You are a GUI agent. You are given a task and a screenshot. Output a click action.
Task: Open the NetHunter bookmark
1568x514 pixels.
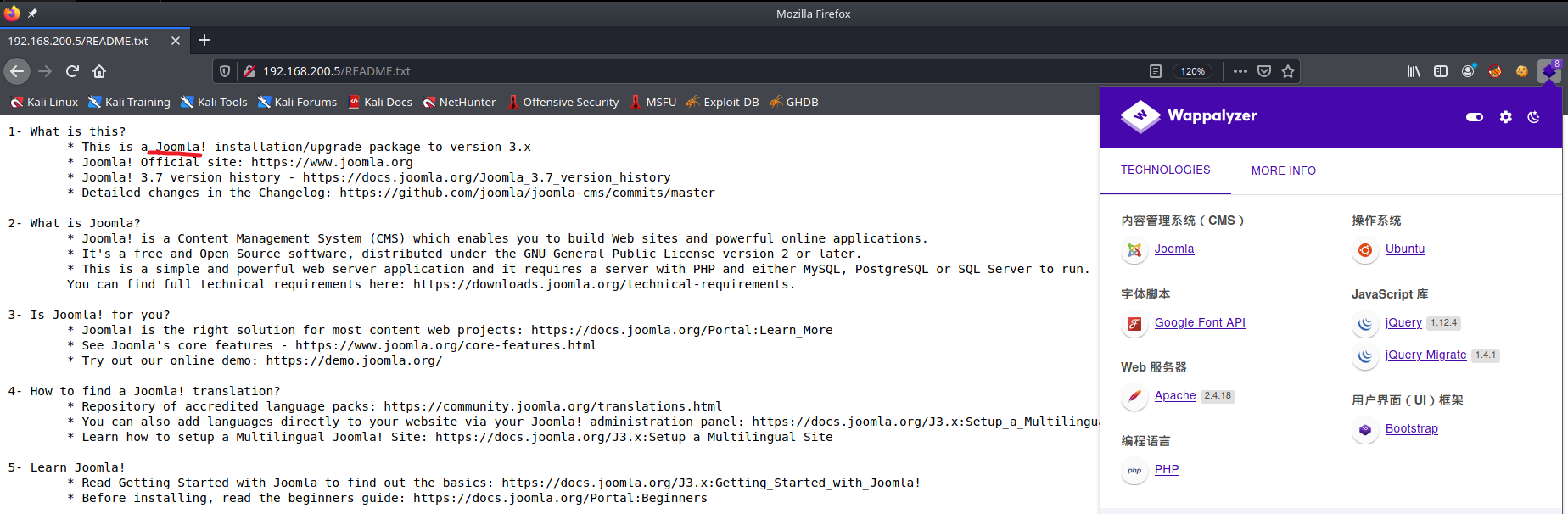pos(460,102)
